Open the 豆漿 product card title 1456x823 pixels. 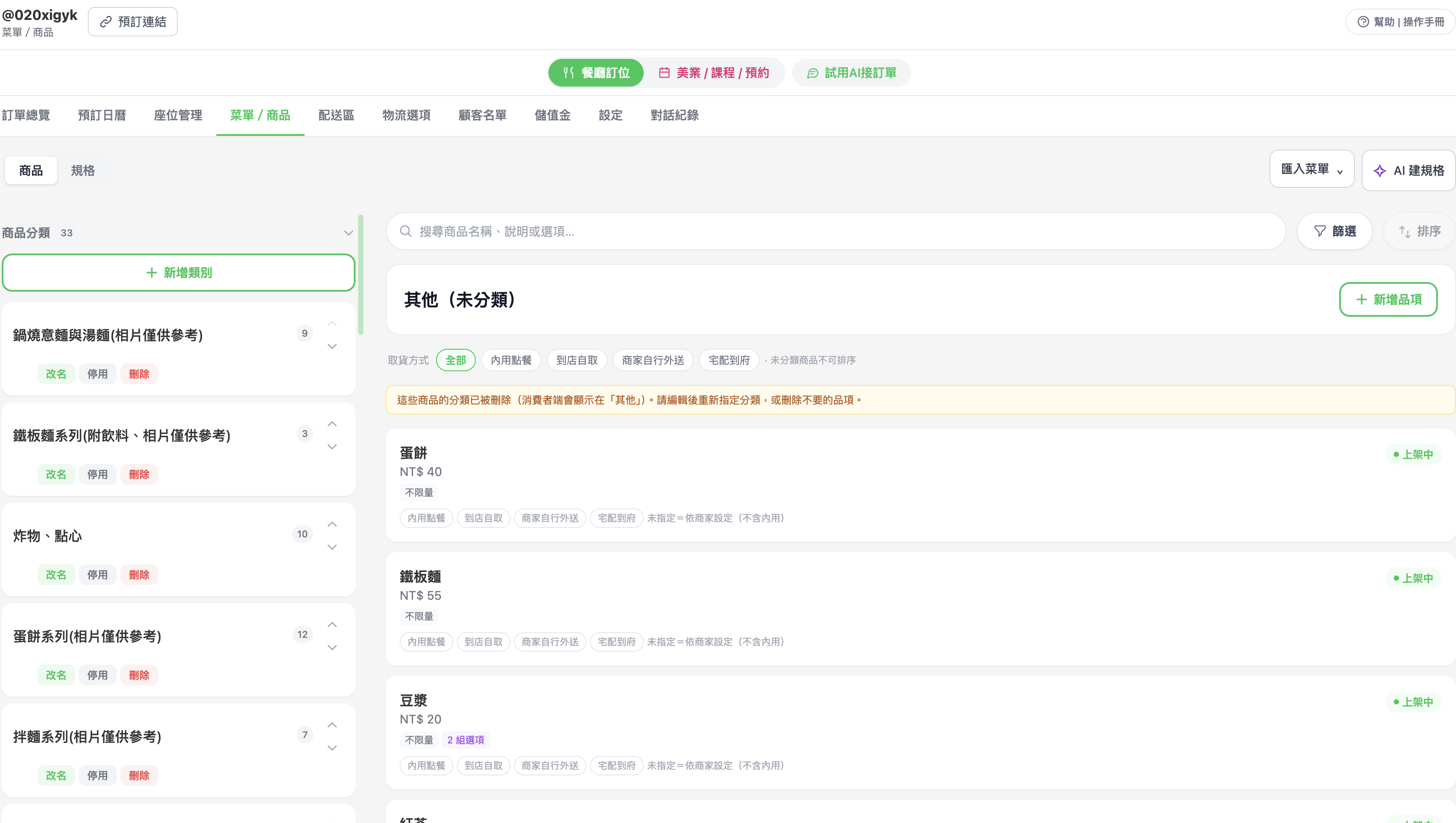[413, 701]
